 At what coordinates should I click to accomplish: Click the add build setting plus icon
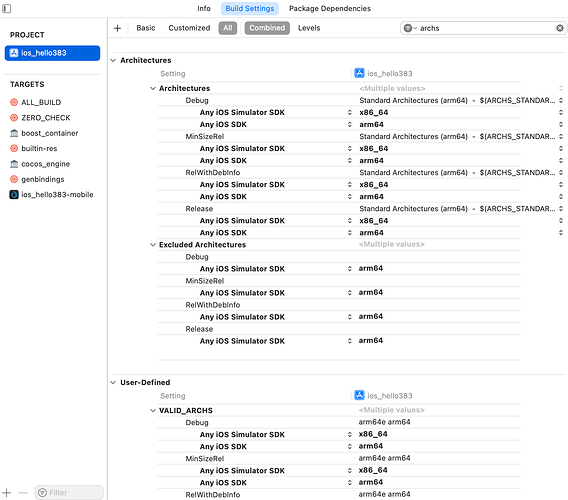[117, 28]
